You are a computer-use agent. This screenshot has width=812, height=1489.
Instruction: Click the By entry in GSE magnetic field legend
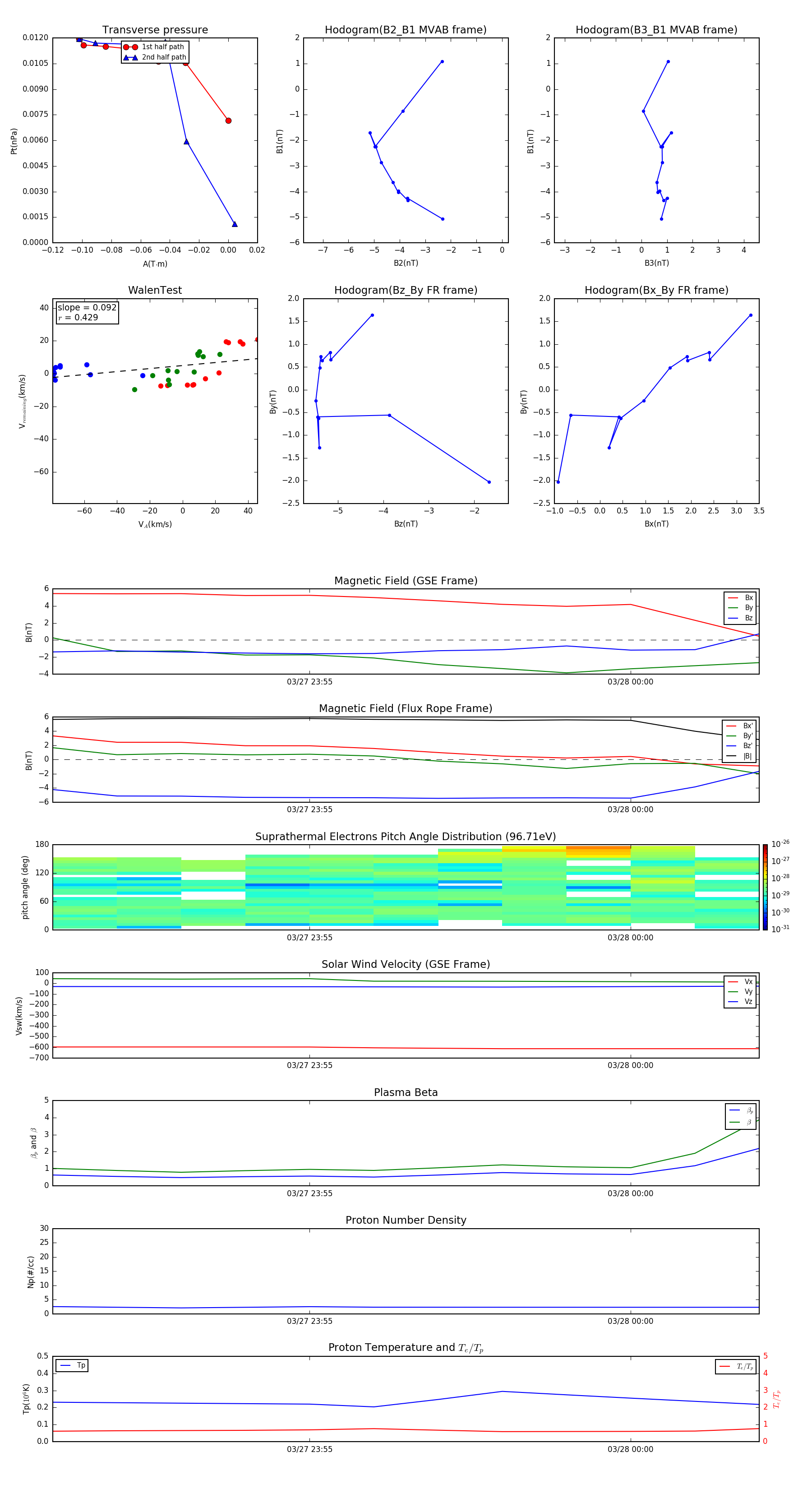(741, 607)
